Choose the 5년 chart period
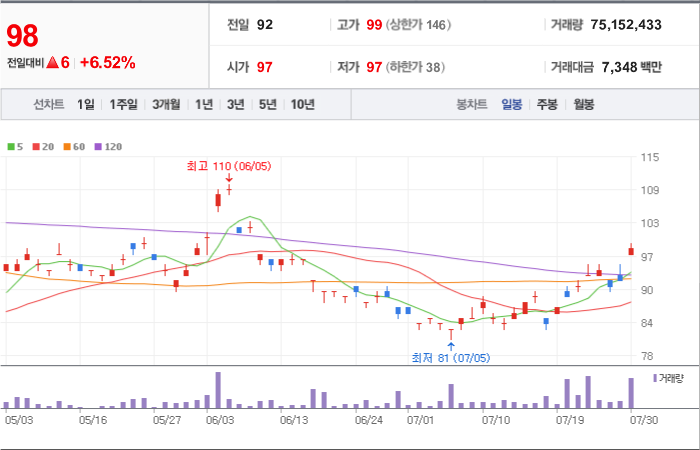700x450 pixels. point(267,104)
